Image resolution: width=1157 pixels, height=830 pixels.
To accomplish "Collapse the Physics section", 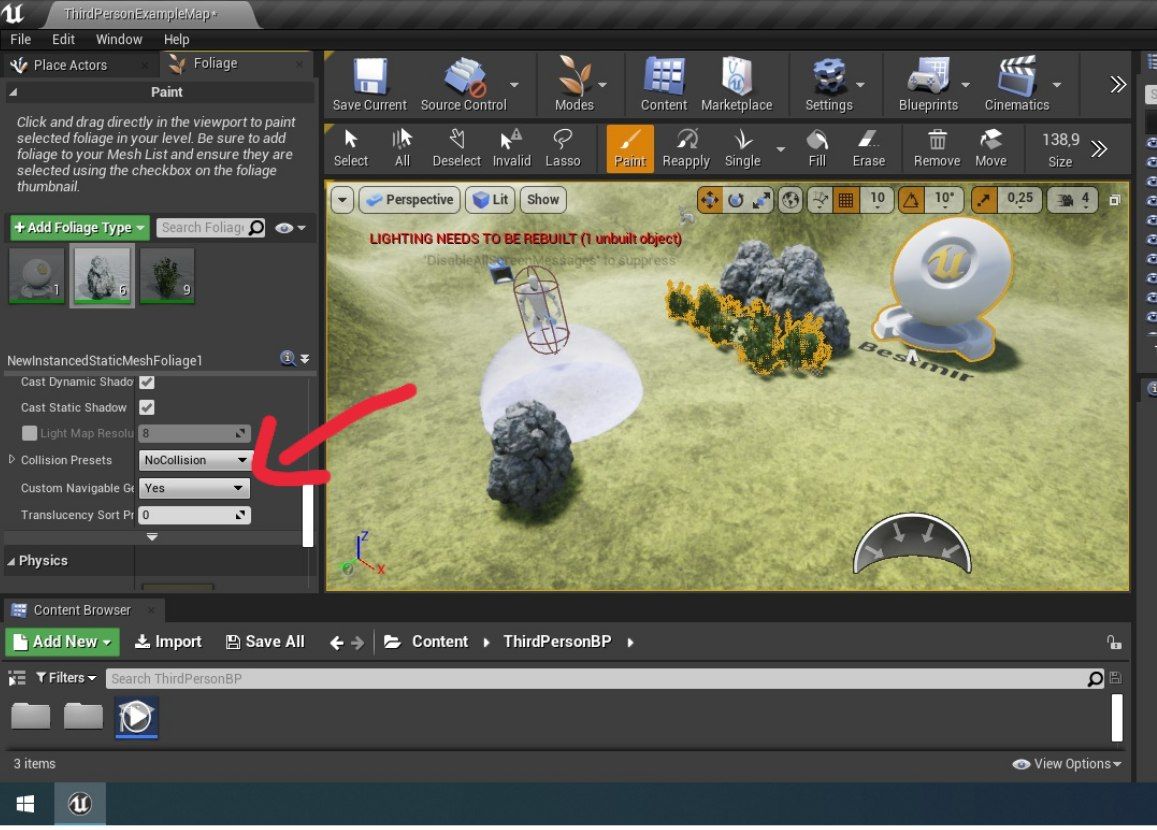I will click(x=11, y=561).
